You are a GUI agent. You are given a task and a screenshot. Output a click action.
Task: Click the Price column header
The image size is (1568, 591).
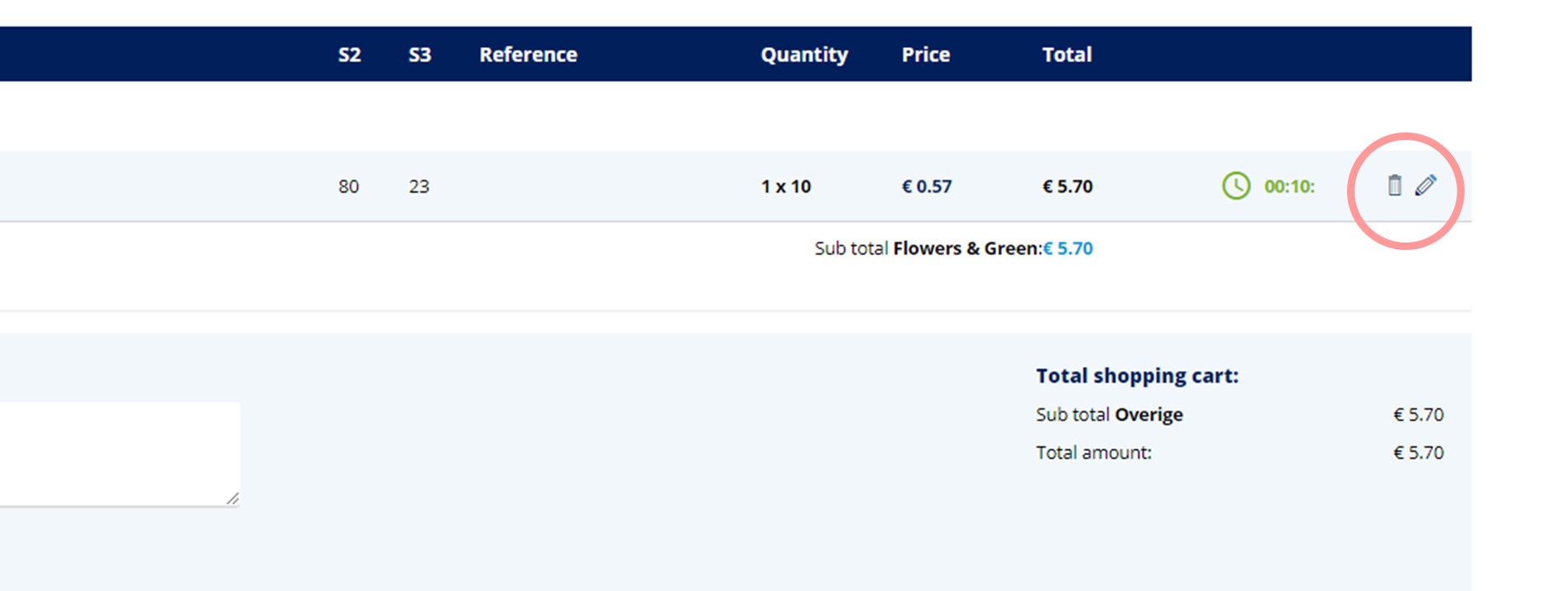(x=926, y=55)
